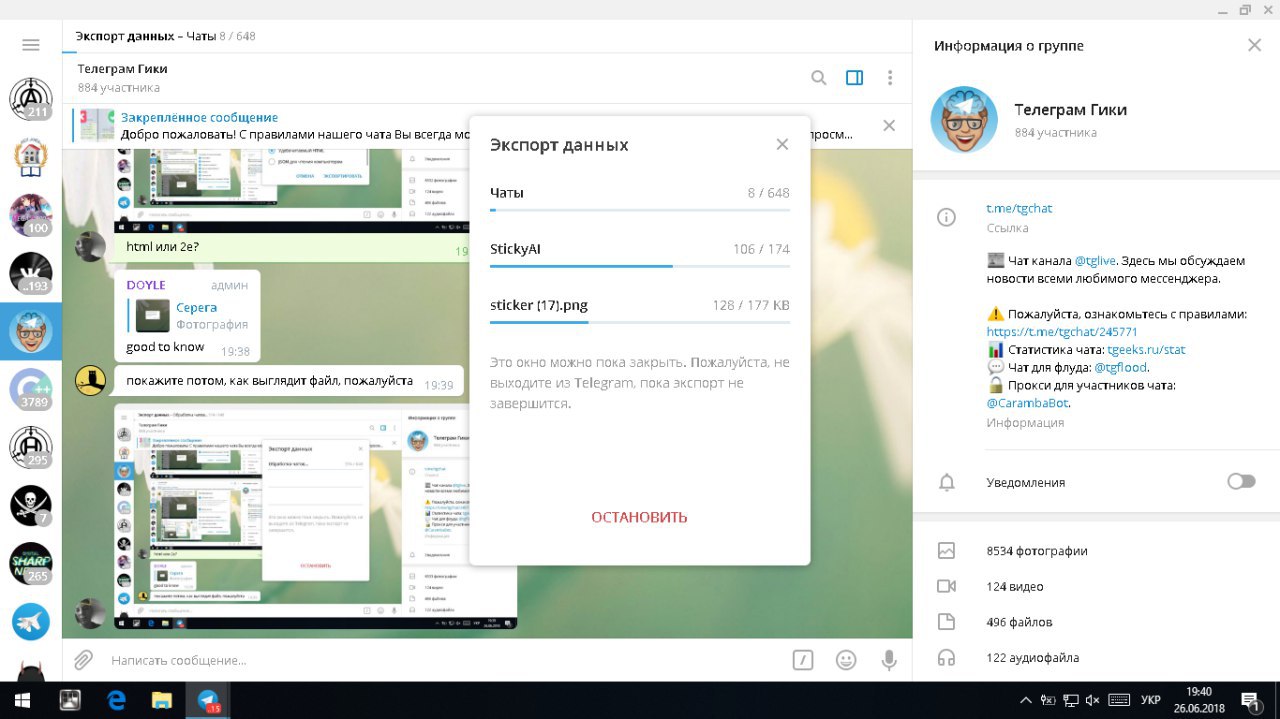Dismiss the pinned message bar
Viewport: 1280px width, 719px height.
[888, 125]
